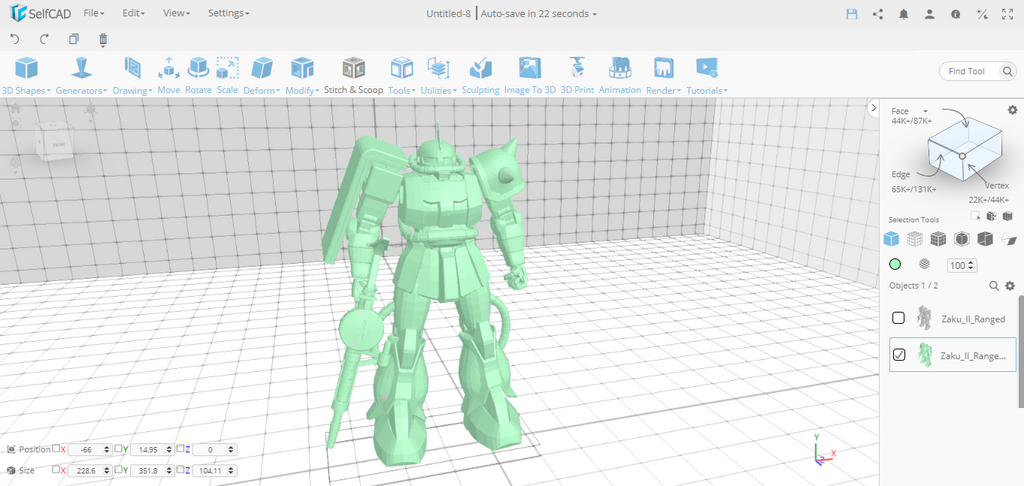Click the Position X value field
1024x486 pixels.
(88, 449)
